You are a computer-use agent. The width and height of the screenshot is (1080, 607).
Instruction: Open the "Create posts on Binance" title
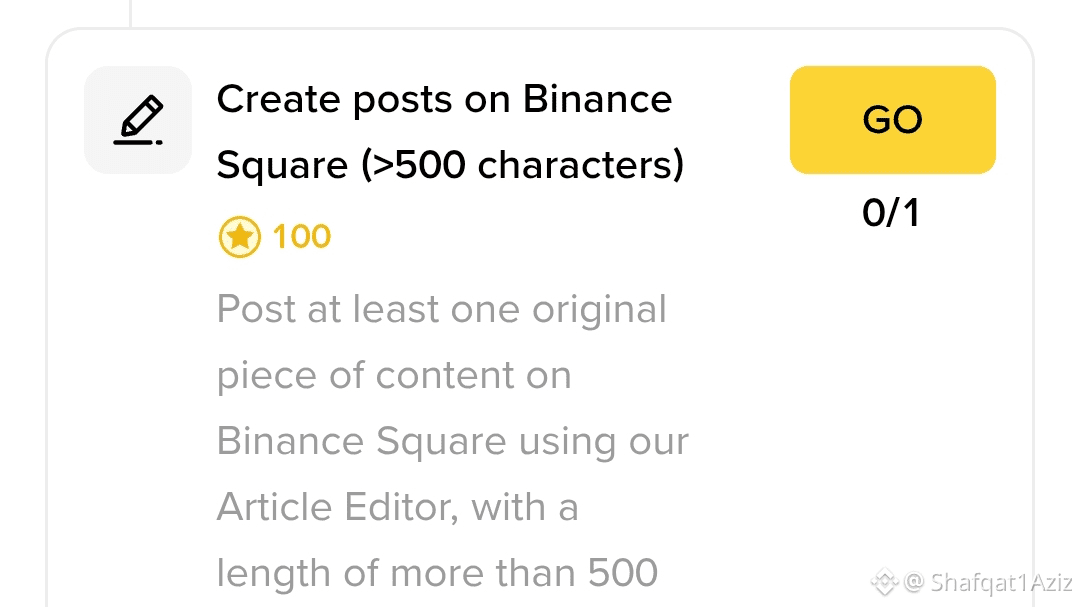point(444,99)
